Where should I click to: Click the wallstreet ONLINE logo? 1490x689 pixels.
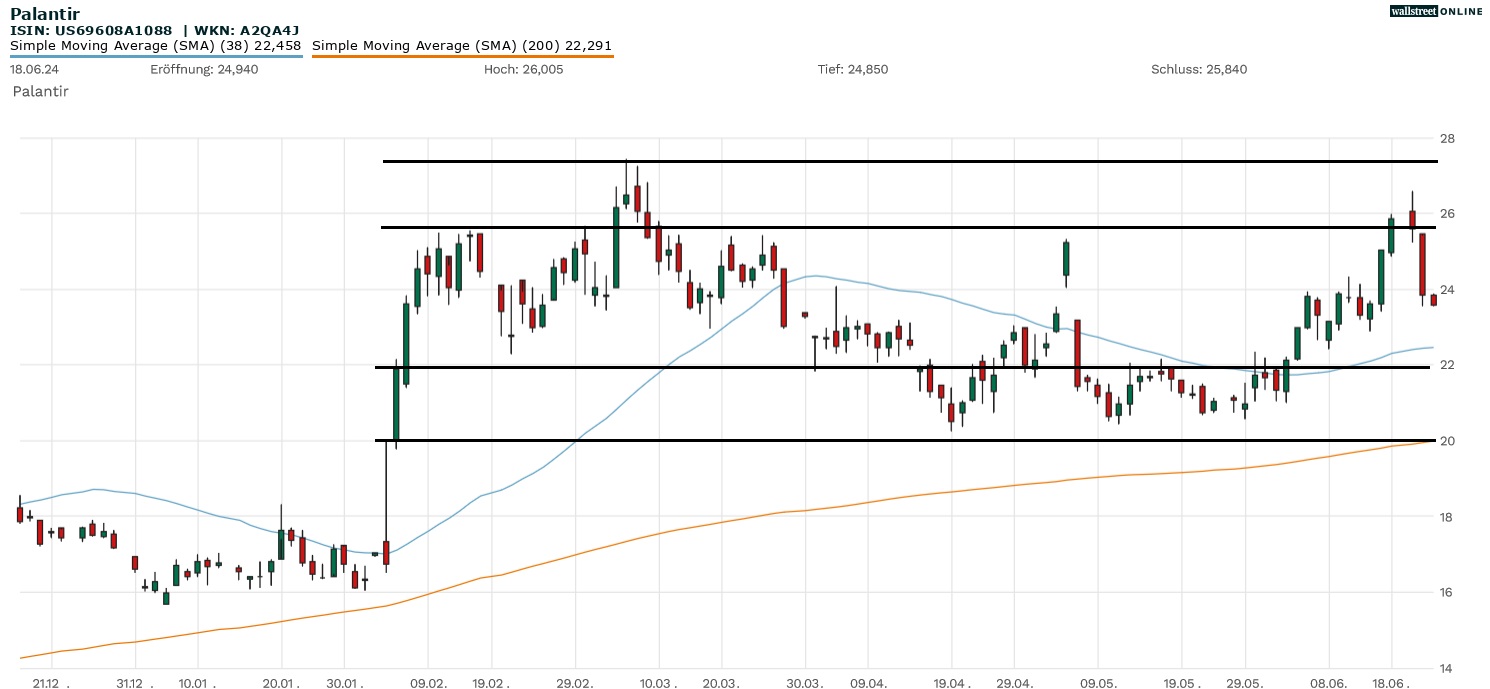[1436, 11]
